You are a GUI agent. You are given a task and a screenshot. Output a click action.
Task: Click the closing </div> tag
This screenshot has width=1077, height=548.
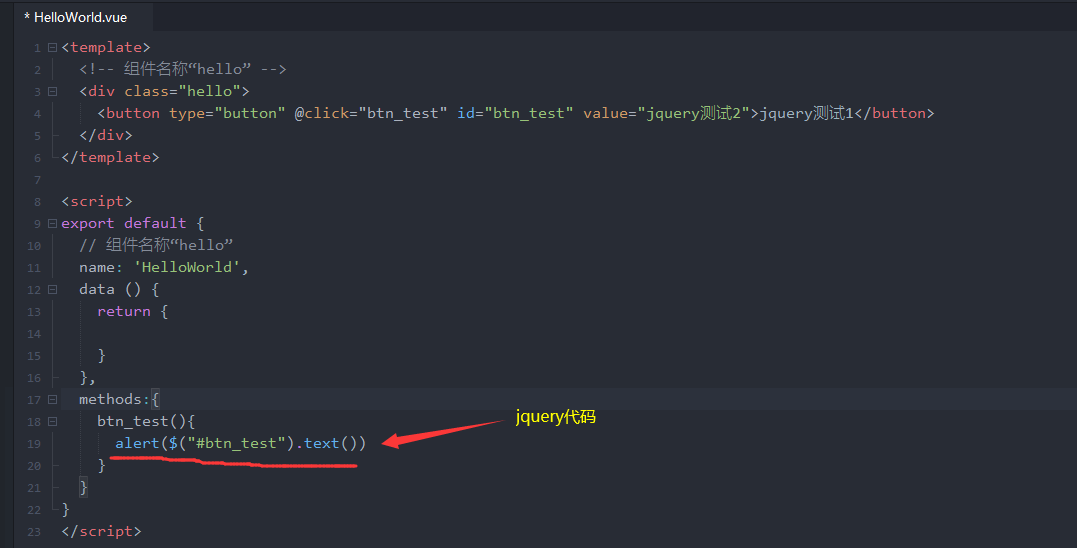point(106,135)
